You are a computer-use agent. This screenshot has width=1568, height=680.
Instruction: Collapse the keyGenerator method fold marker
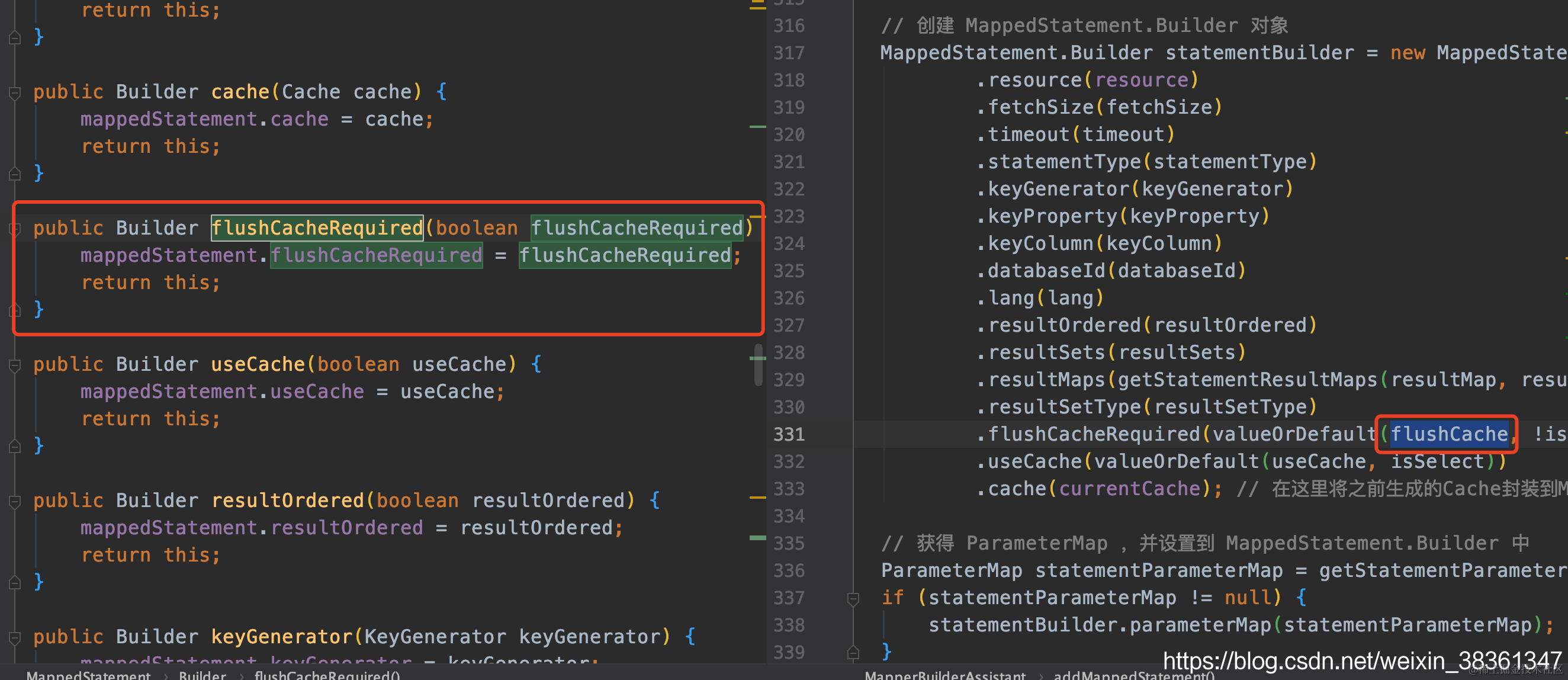[15, 638]
